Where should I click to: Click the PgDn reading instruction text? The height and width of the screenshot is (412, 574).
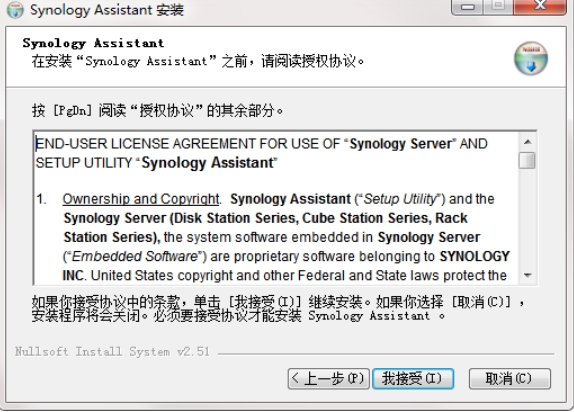pyautogui.click(x=157, y=110)
